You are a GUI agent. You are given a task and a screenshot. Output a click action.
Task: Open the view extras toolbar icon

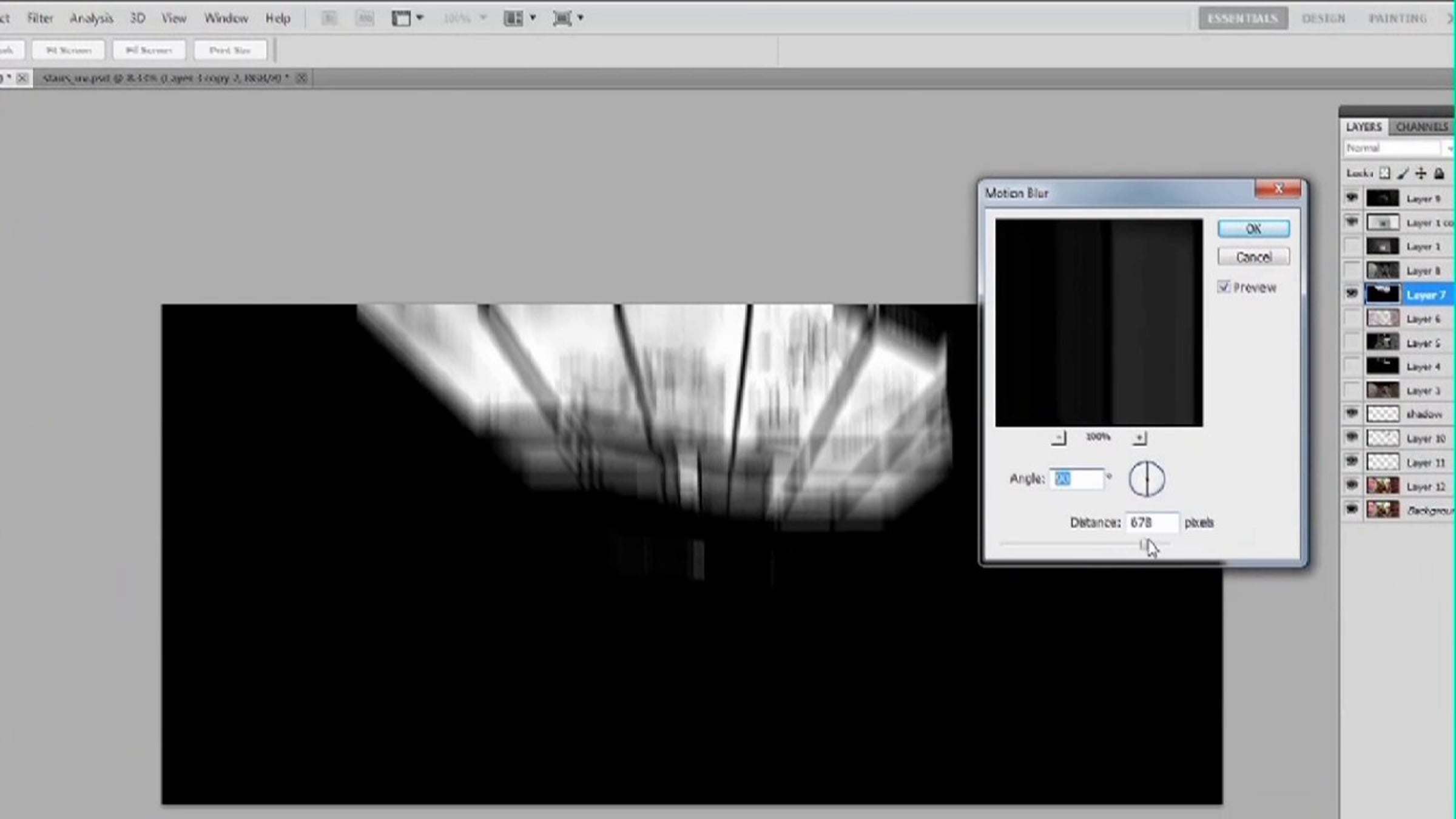point(406,18)
